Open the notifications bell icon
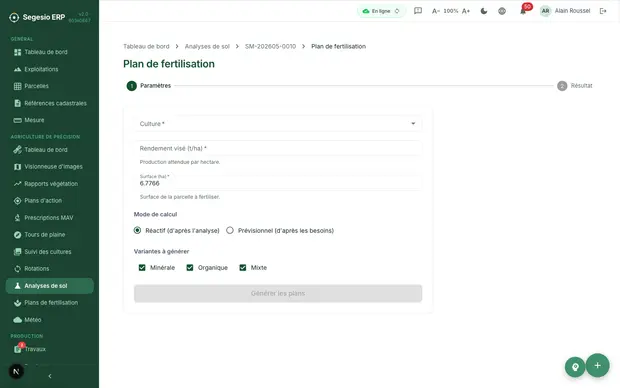Viewport: 620px width, 388px height. [523, 11]
